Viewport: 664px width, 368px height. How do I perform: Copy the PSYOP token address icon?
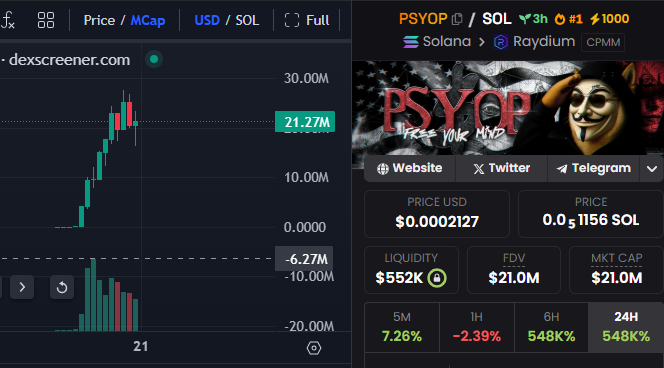pyautogui.click(x=457, y=19)
